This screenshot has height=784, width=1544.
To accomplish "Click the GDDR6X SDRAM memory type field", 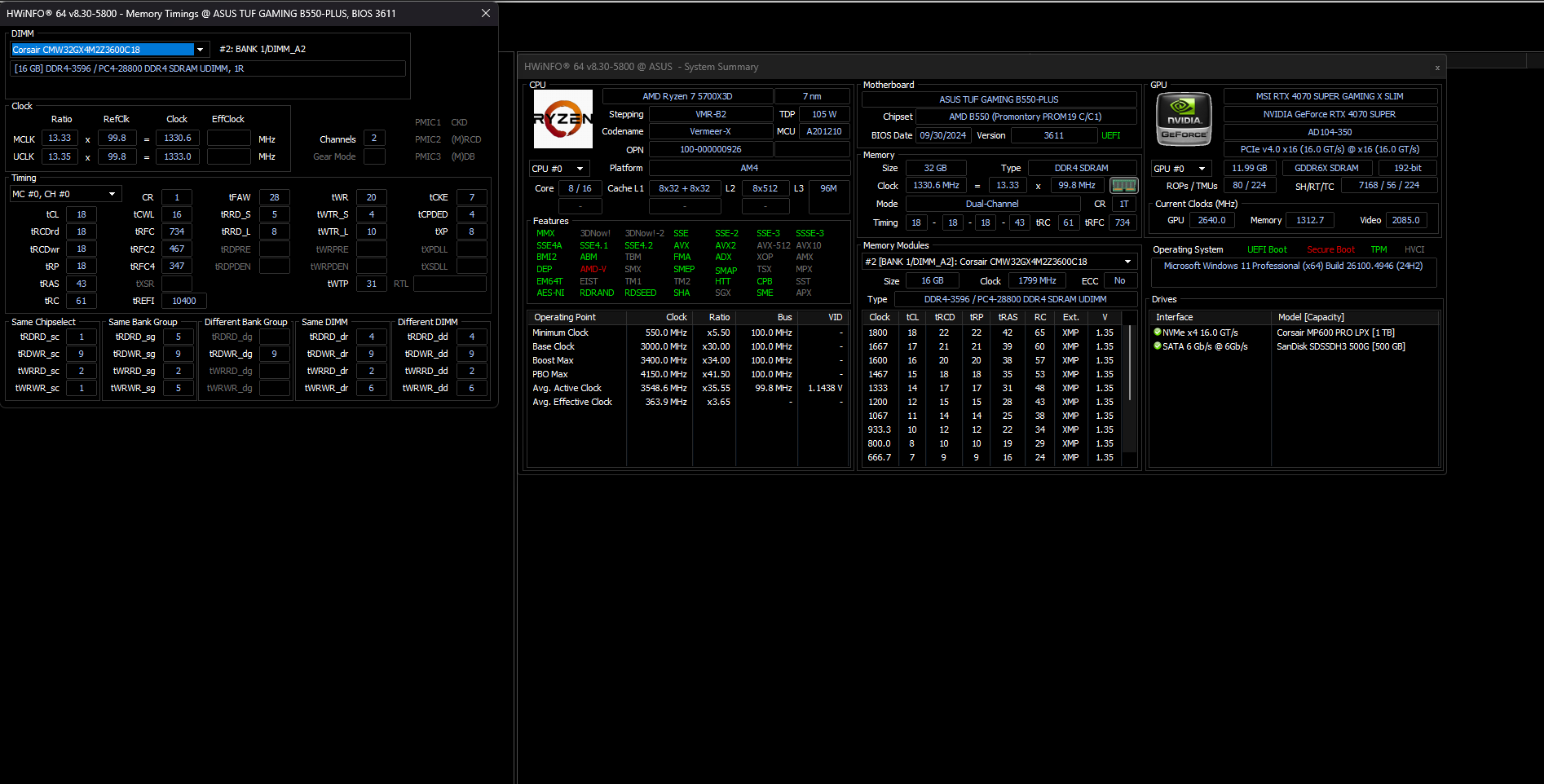I will pos(1326,168).
